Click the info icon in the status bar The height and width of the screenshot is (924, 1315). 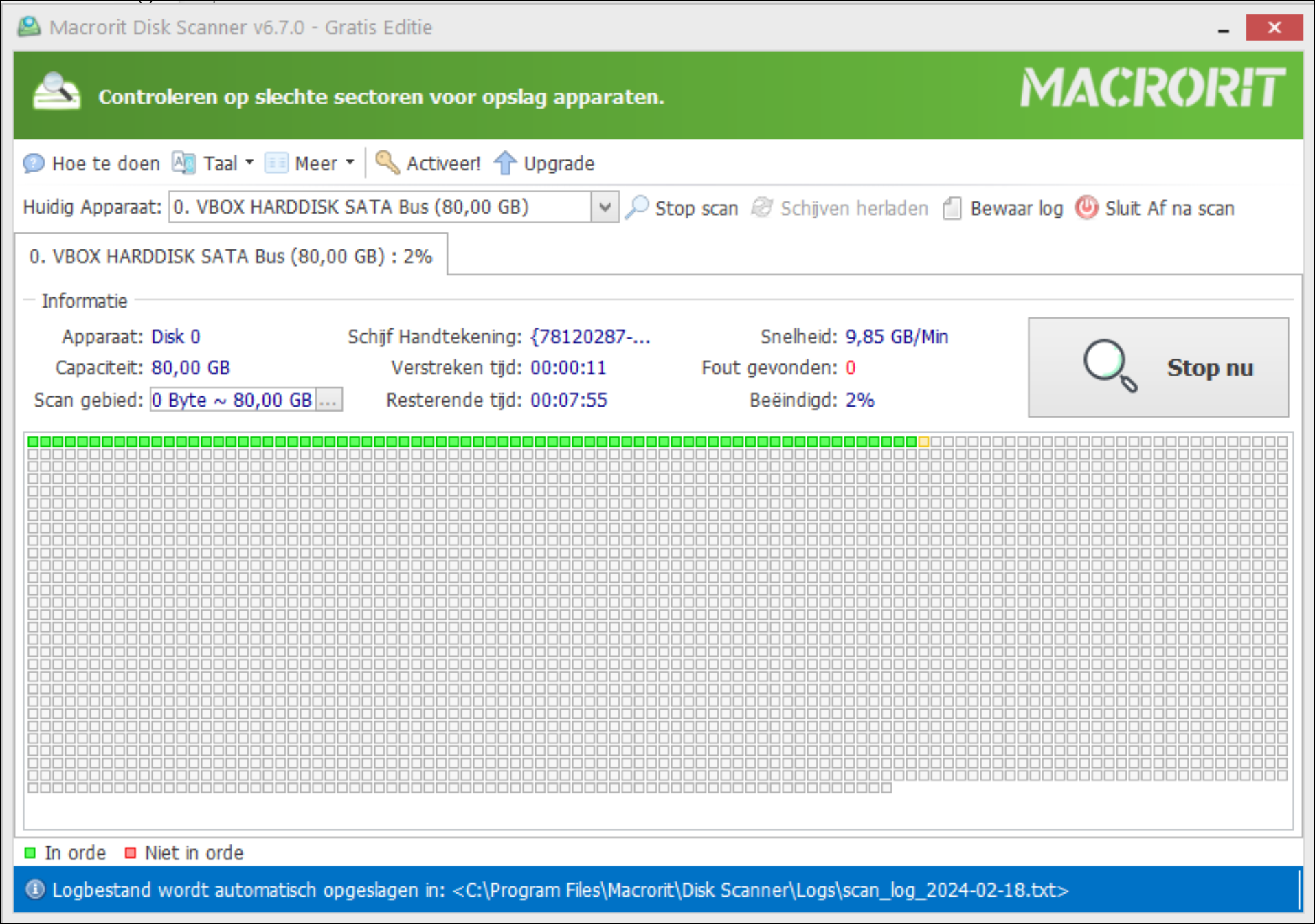point(35,890)
